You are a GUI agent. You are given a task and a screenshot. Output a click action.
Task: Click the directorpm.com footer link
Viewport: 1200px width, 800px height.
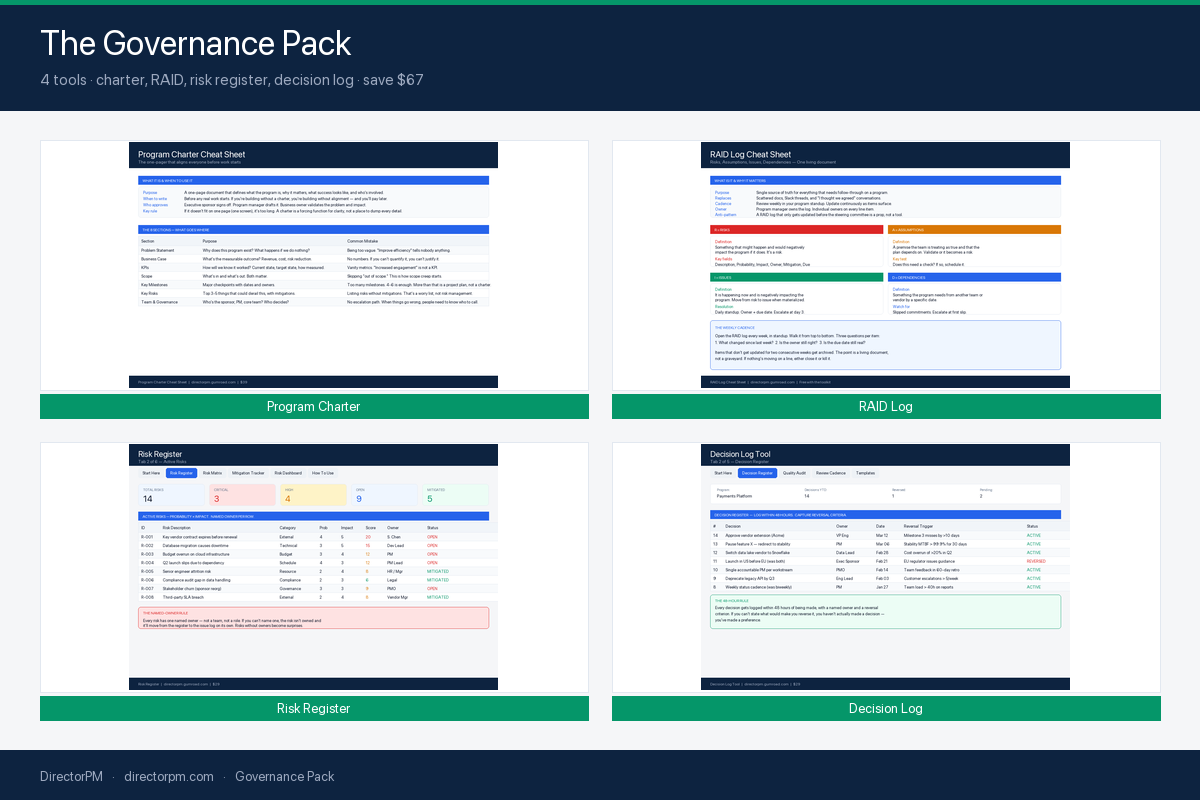click(169, 776)
